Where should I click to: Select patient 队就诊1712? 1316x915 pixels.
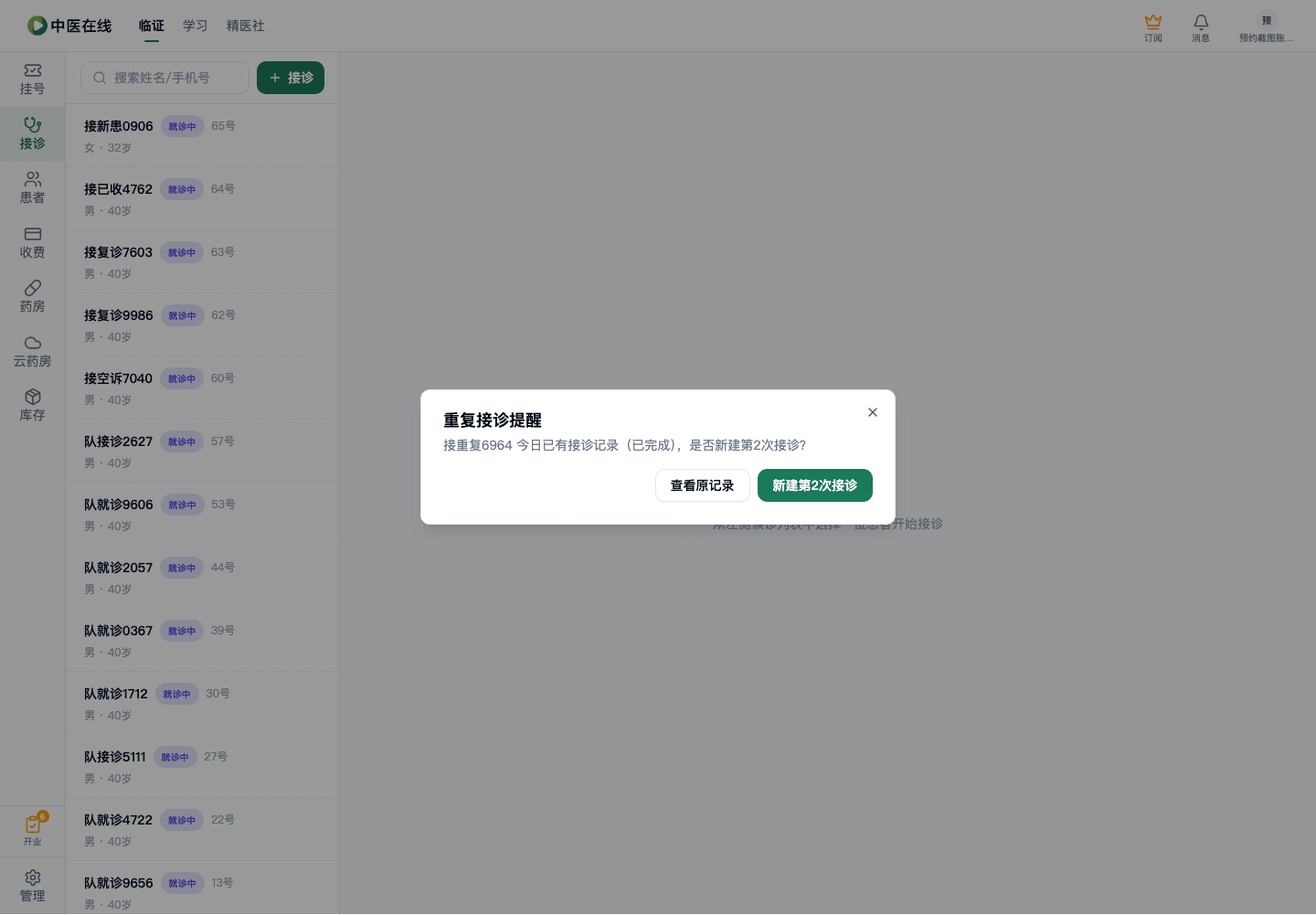tap(202, 703)
